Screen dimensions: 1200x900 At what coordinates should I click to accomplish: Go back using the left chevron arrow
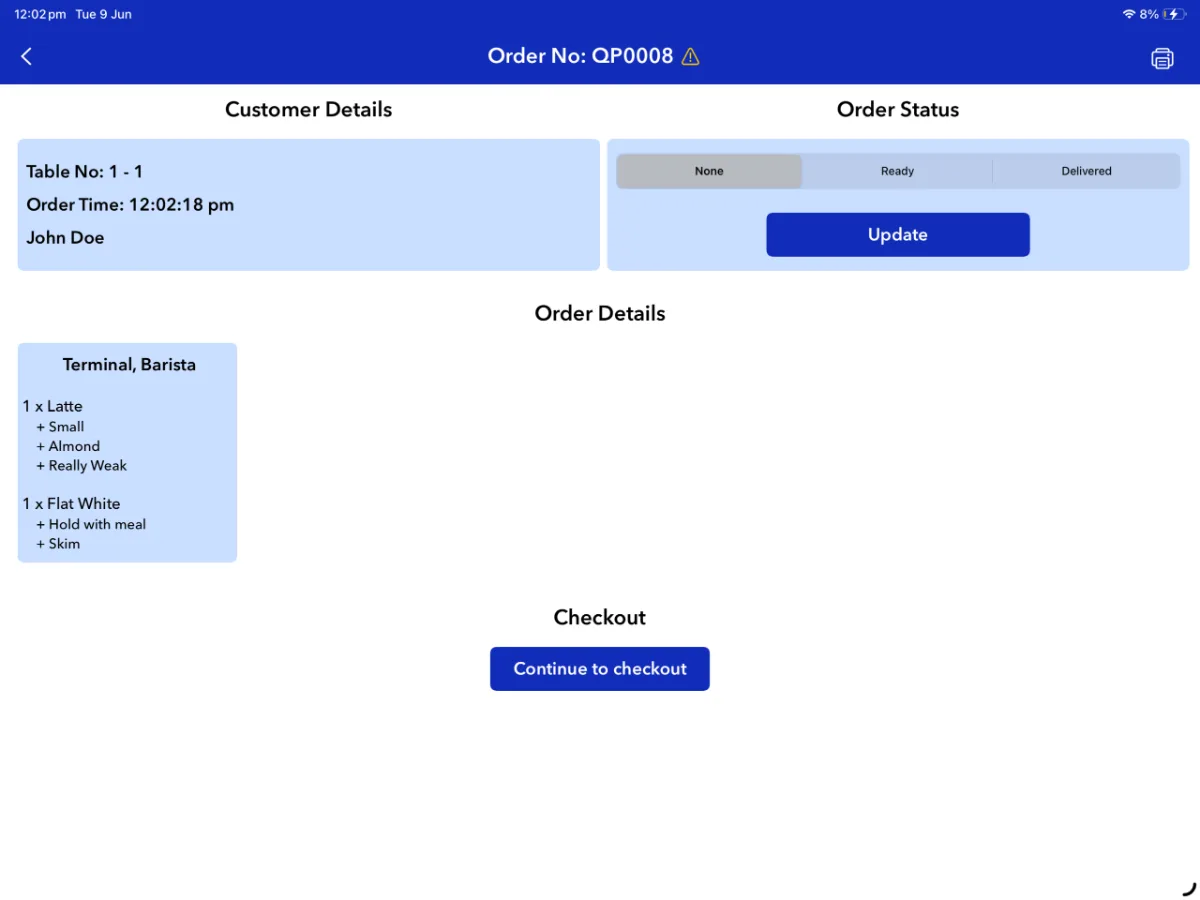pyautogui.click(x=27, y=57)
